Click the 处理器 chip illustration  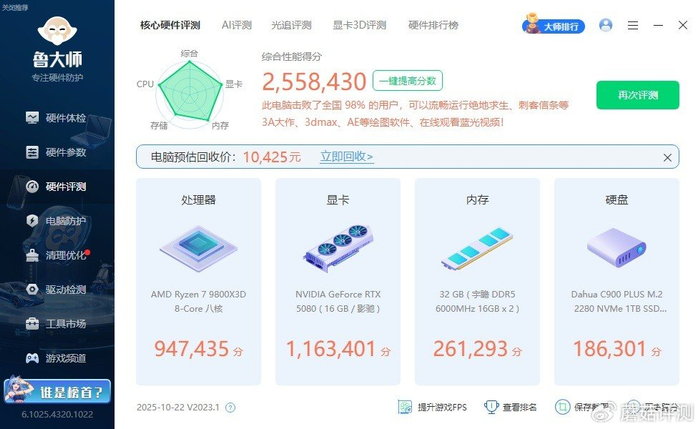coord(198,248)
